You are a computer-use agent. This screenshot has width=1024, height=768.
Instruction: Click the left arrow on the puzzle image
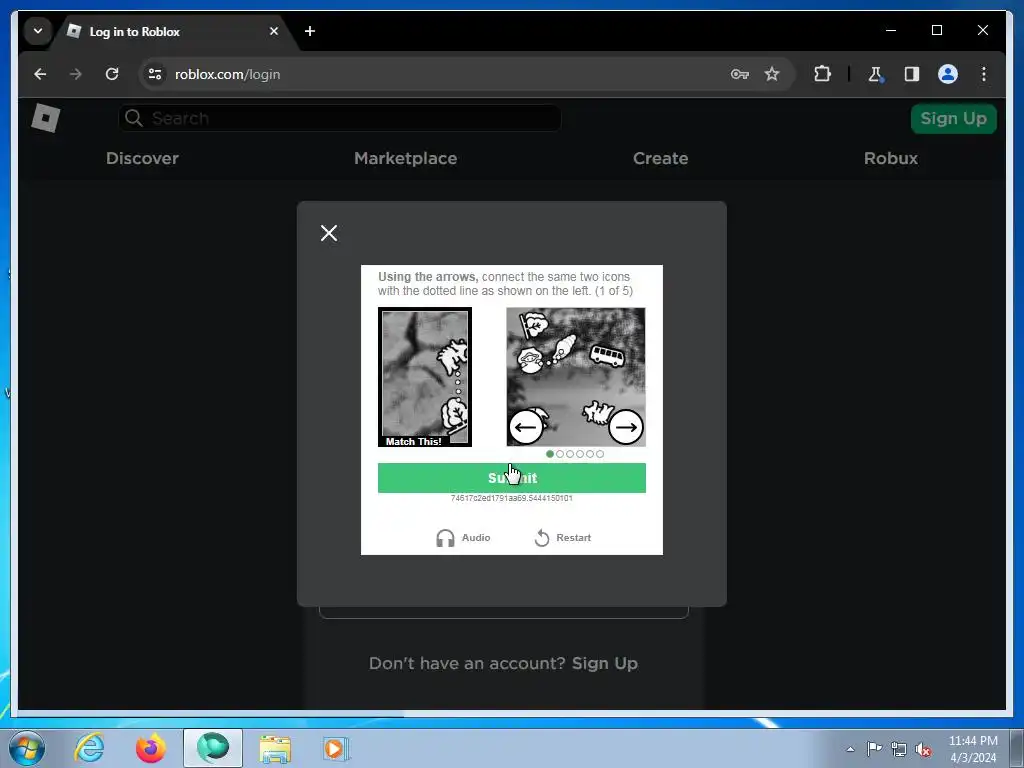[x=526, y=427]
